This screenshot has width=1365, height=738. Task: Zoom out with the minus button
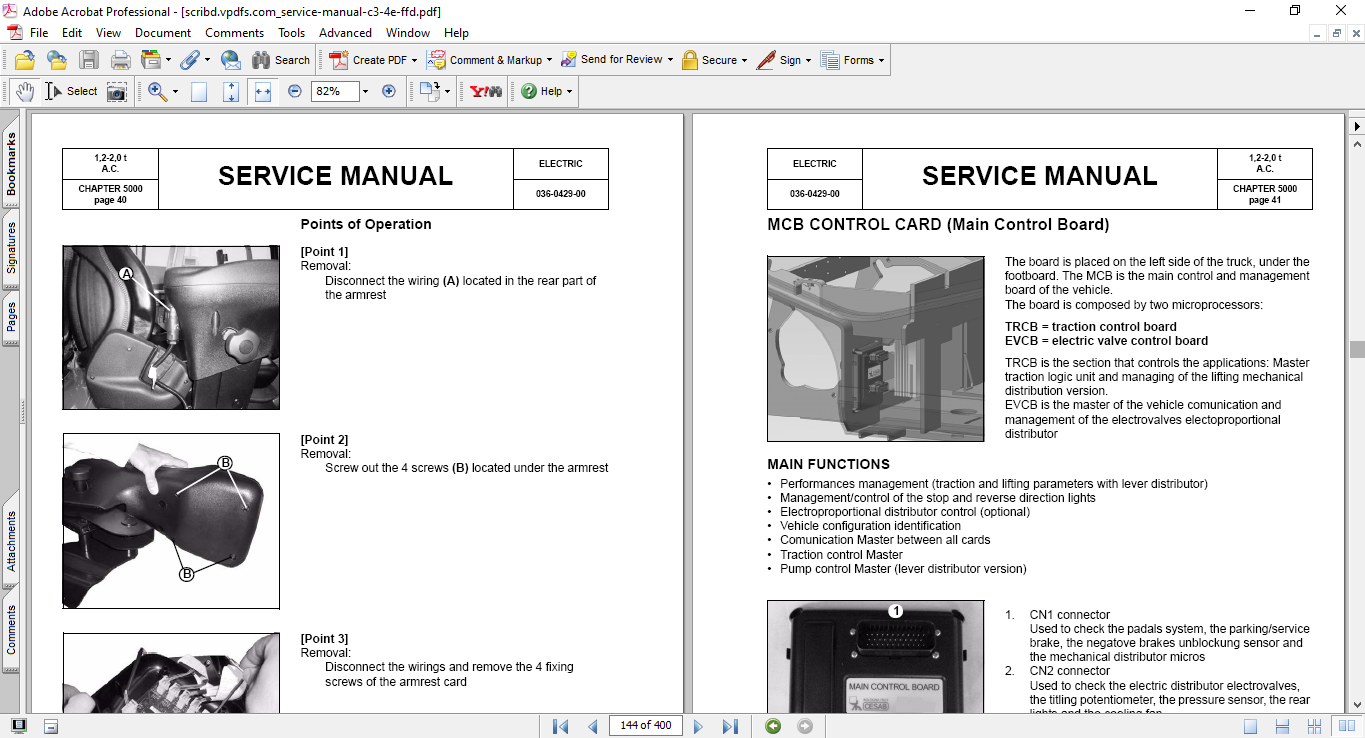pos(295,91)
